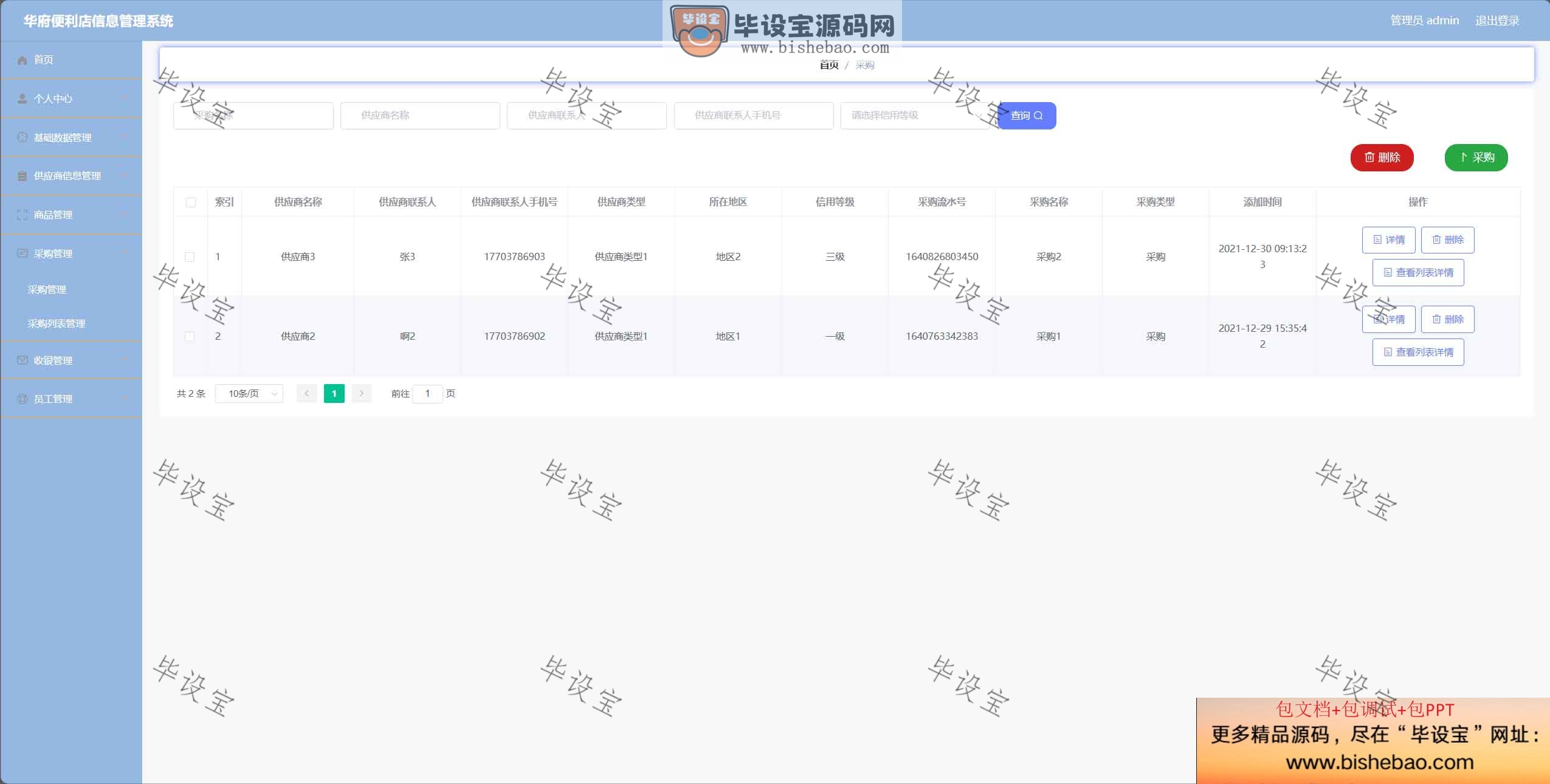1550x784 pixels.
Task: Click list icon in 供应商2 查看列表详情
Action: (1388, 352)
